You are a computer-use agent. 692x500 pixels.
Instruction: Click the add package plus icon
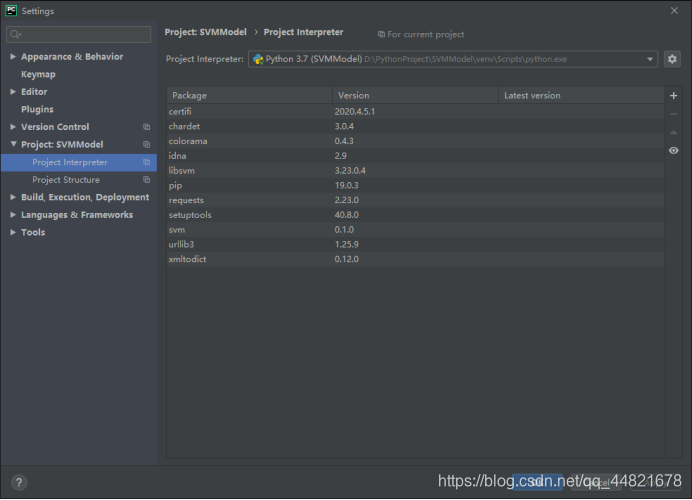673,96
